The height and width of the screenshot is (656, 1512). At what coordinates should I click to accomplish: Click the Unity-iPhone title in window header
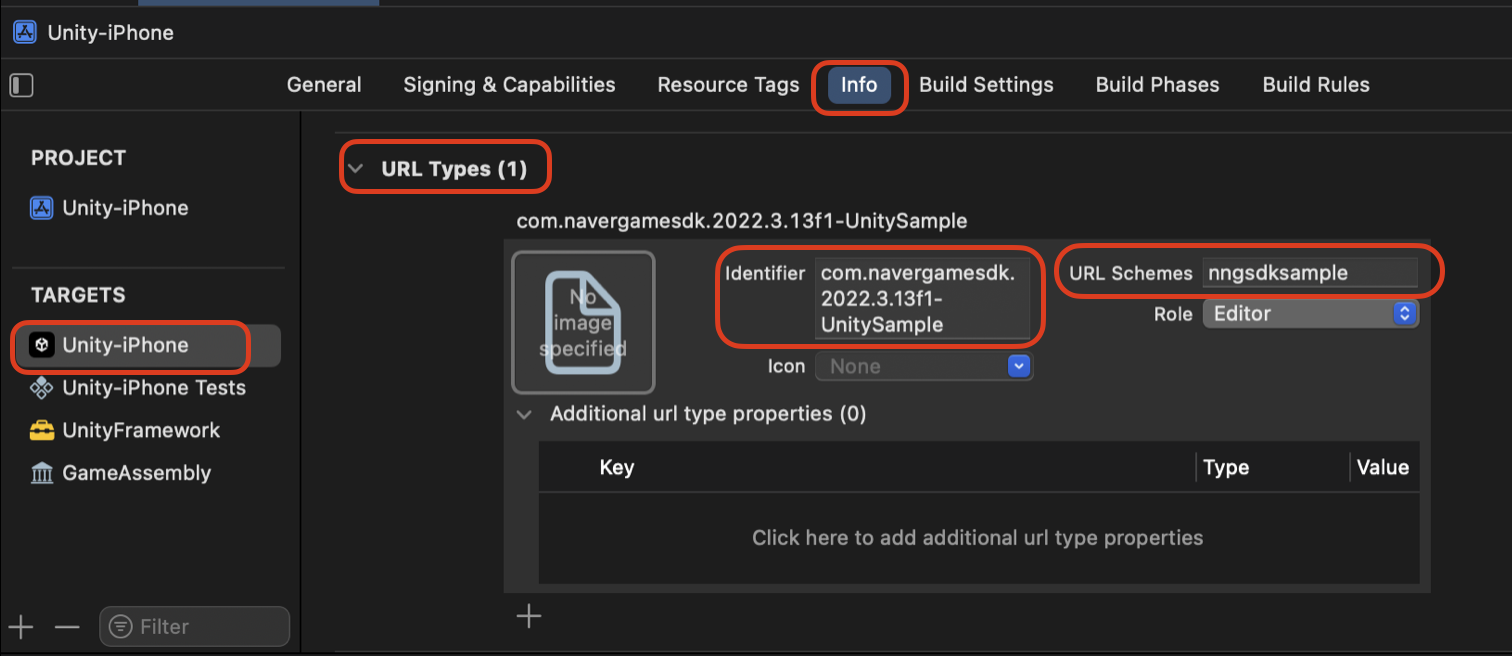click(111, 32)
